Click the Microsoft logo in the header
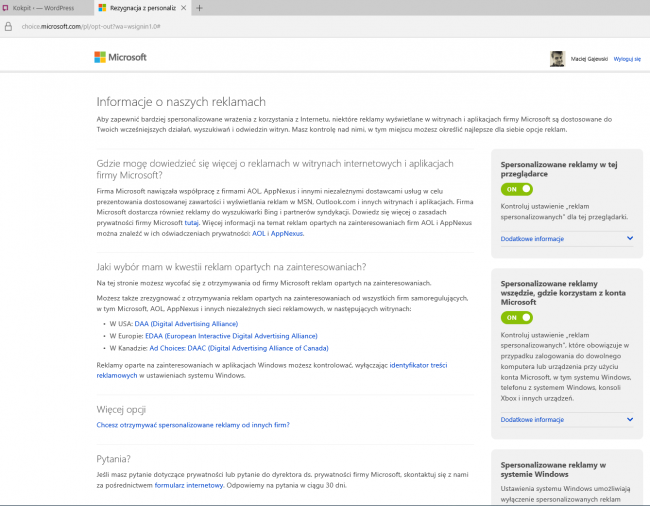This screenshot has height=506, width=650. (120, 57)
